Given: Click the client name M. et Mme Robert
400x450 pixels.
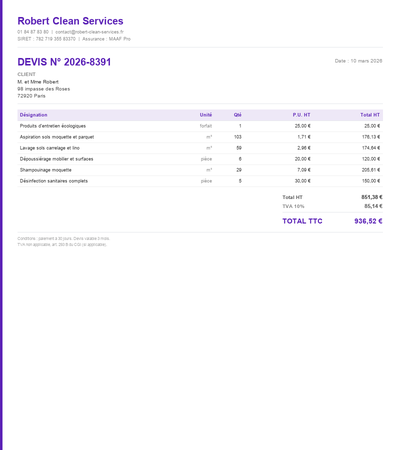Looking at the screenshot, I should pos(38,82).
